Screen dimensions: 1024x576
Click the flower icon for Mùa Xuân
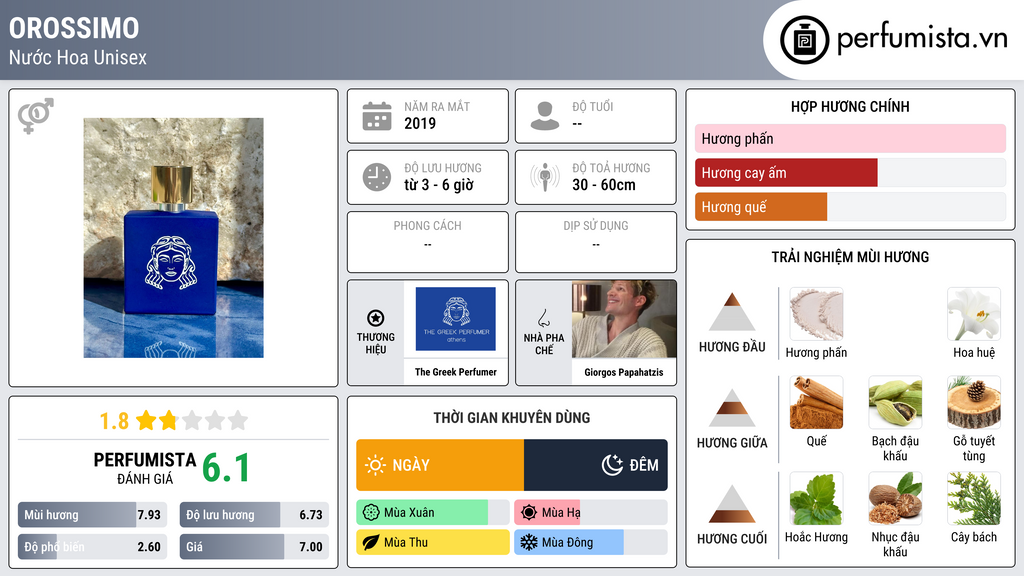tap(371, 513)
